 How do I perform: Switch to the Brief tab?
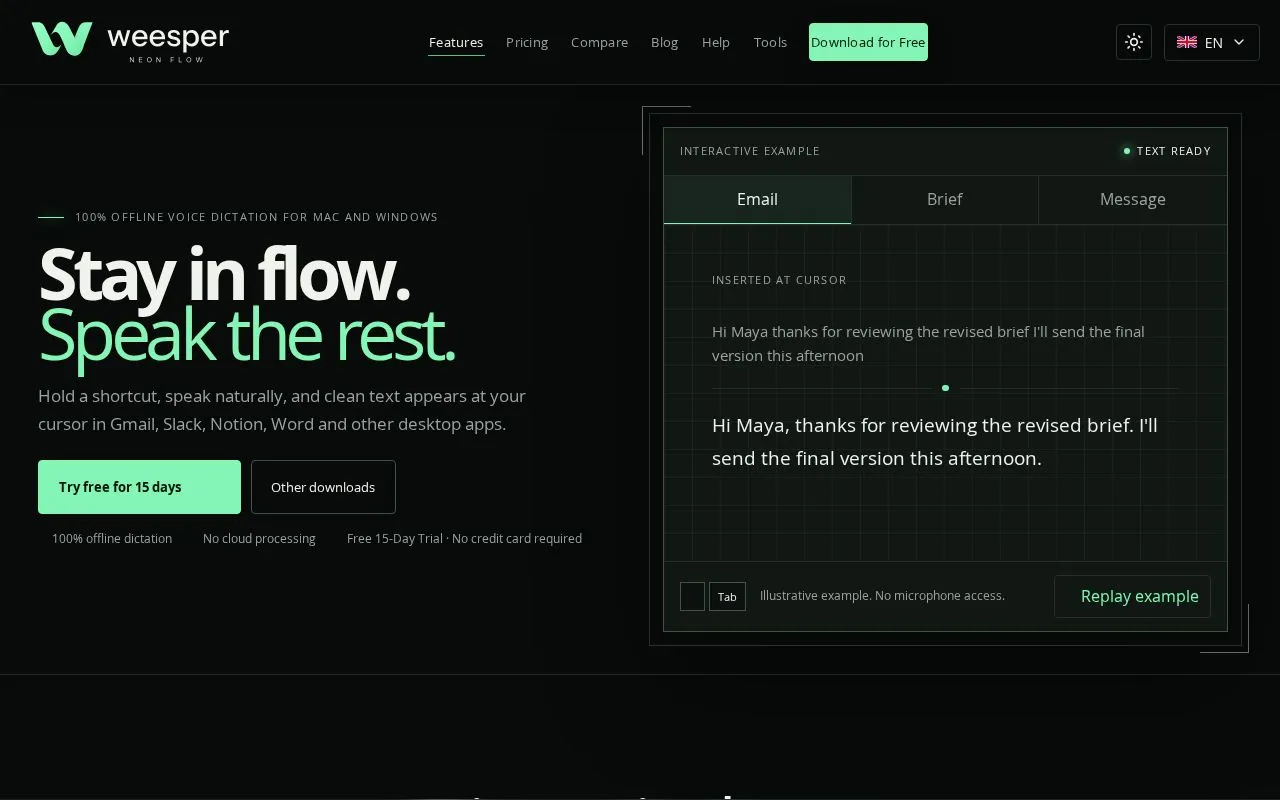tap(945, 199)
